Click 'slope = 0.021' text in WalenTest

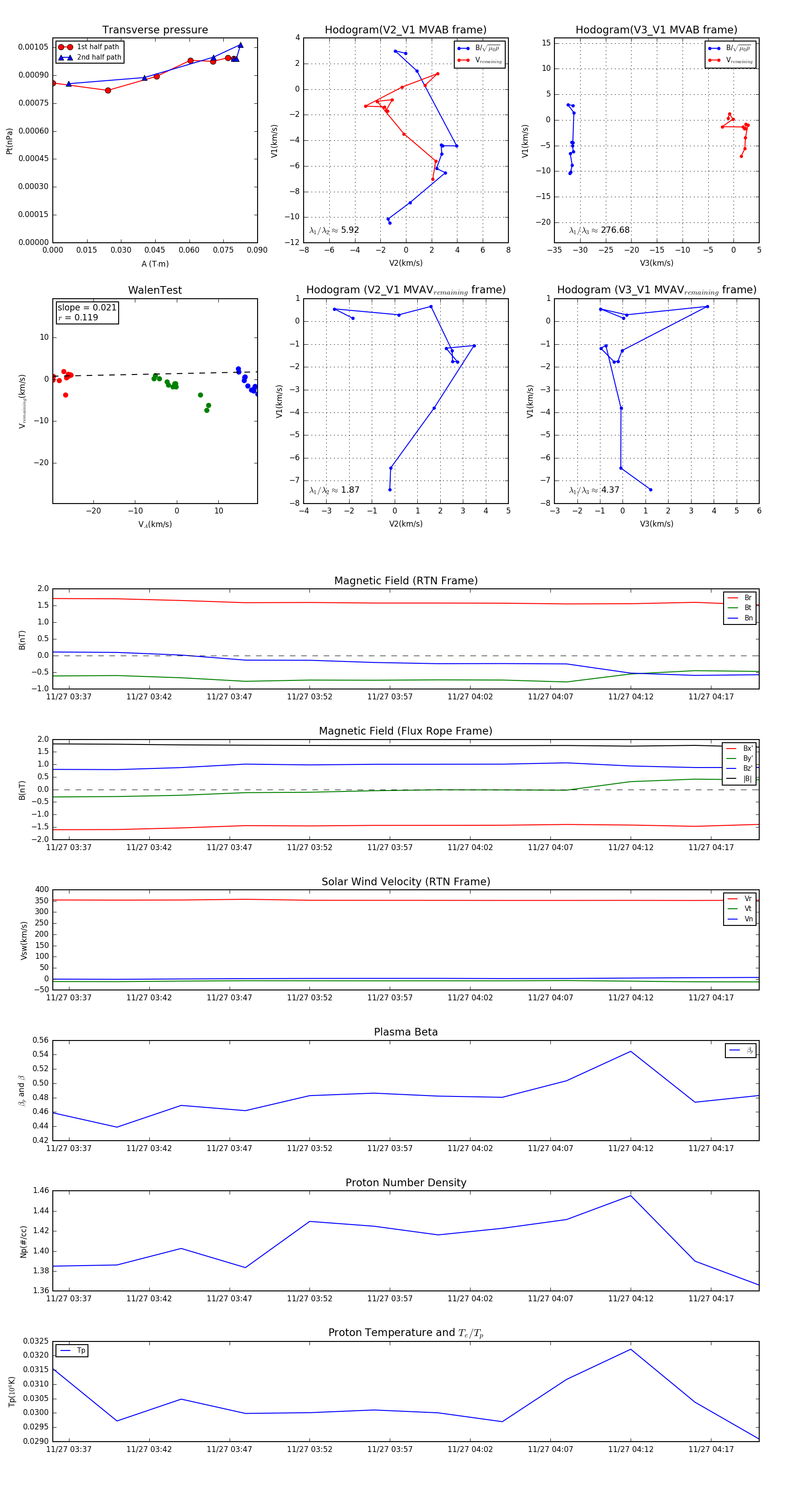(x=87, y=308)
